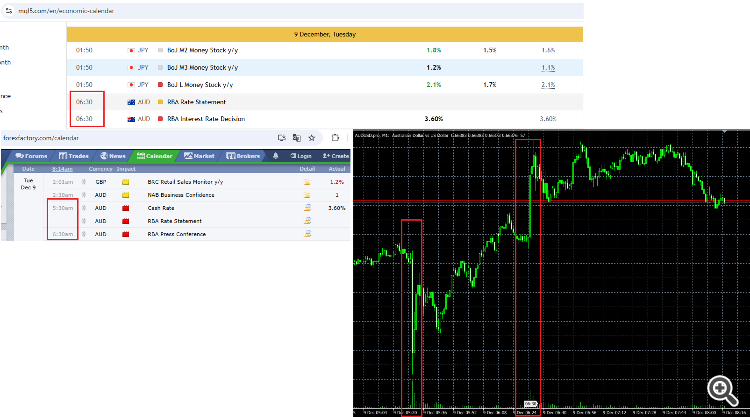Click RBA Rate Statement event on Forex Factory
Image resolution: width=750 pixels, height=417 pixels.
pos(175,221)
